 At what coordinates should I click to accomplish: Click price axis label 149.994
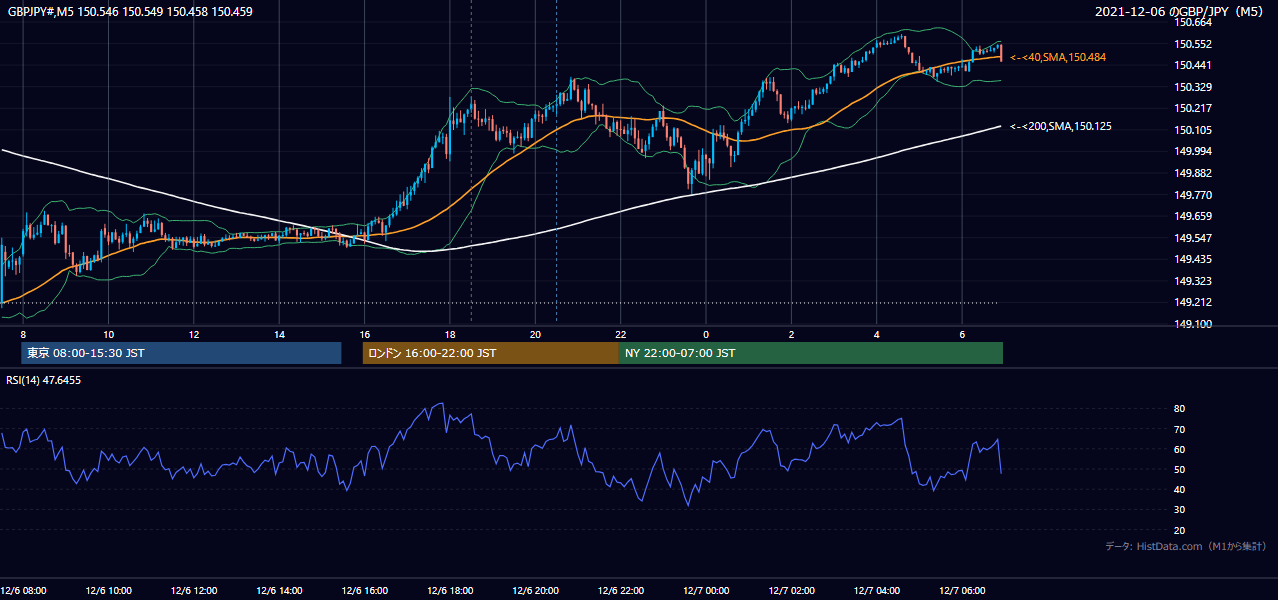[x=1192, y=151]
